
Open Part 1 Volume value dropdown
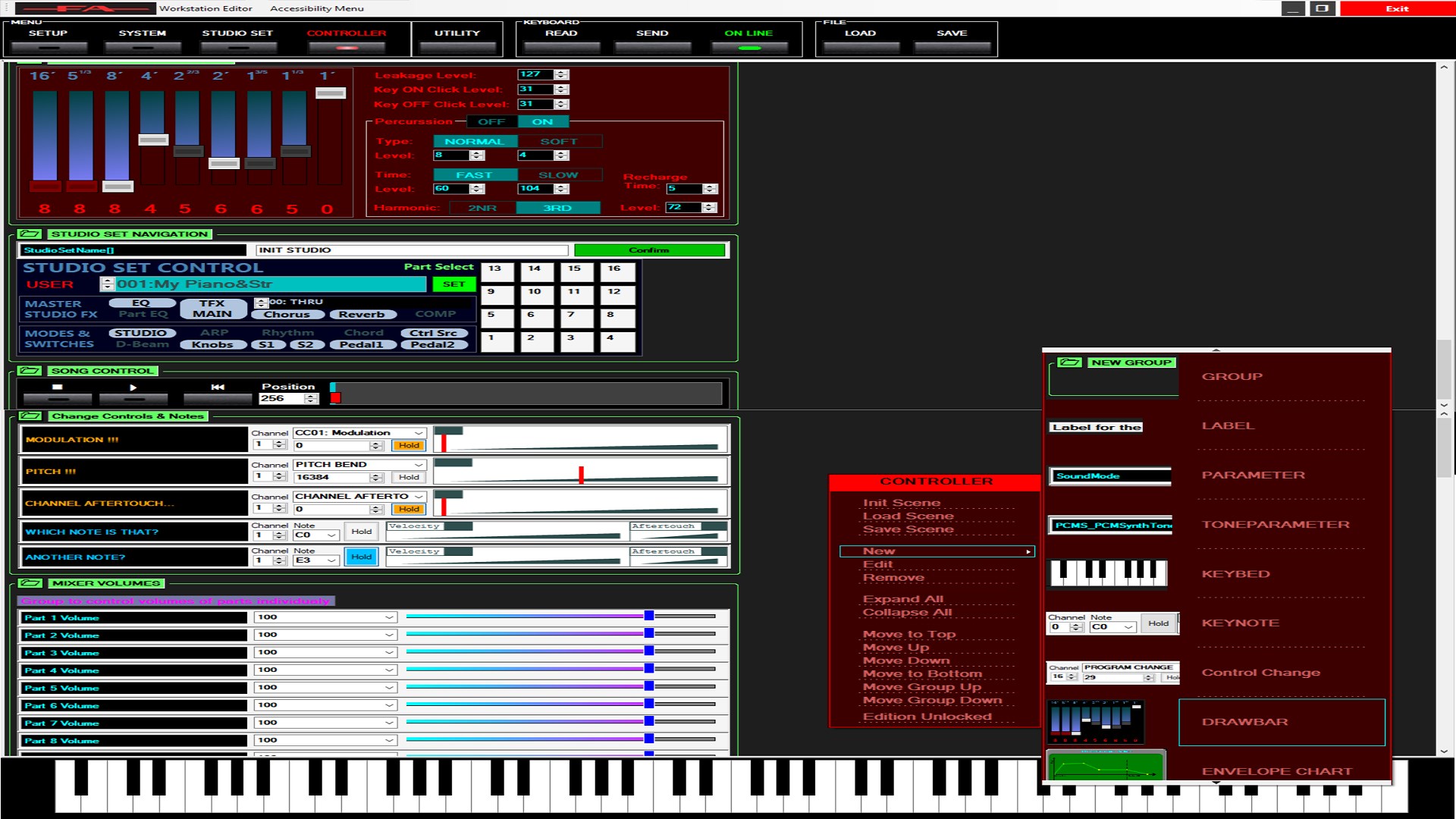coord(389,617)
